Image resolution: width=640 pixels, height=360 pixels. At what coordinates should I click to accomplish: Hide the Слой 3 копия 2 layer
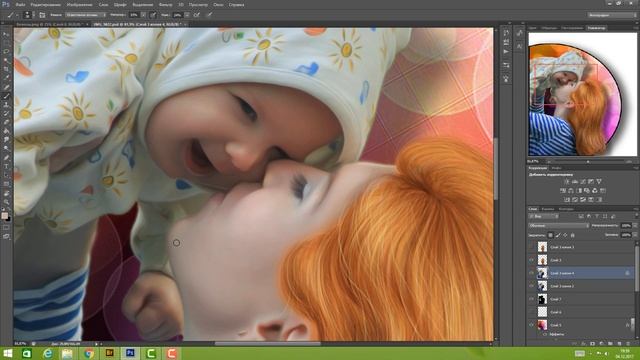(x=531, y=286)
